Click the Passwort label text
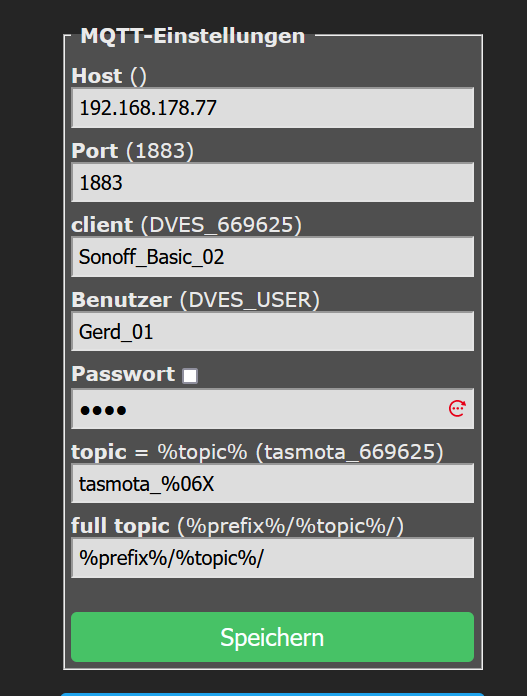The image size is (527, 696). pos(123,374)
